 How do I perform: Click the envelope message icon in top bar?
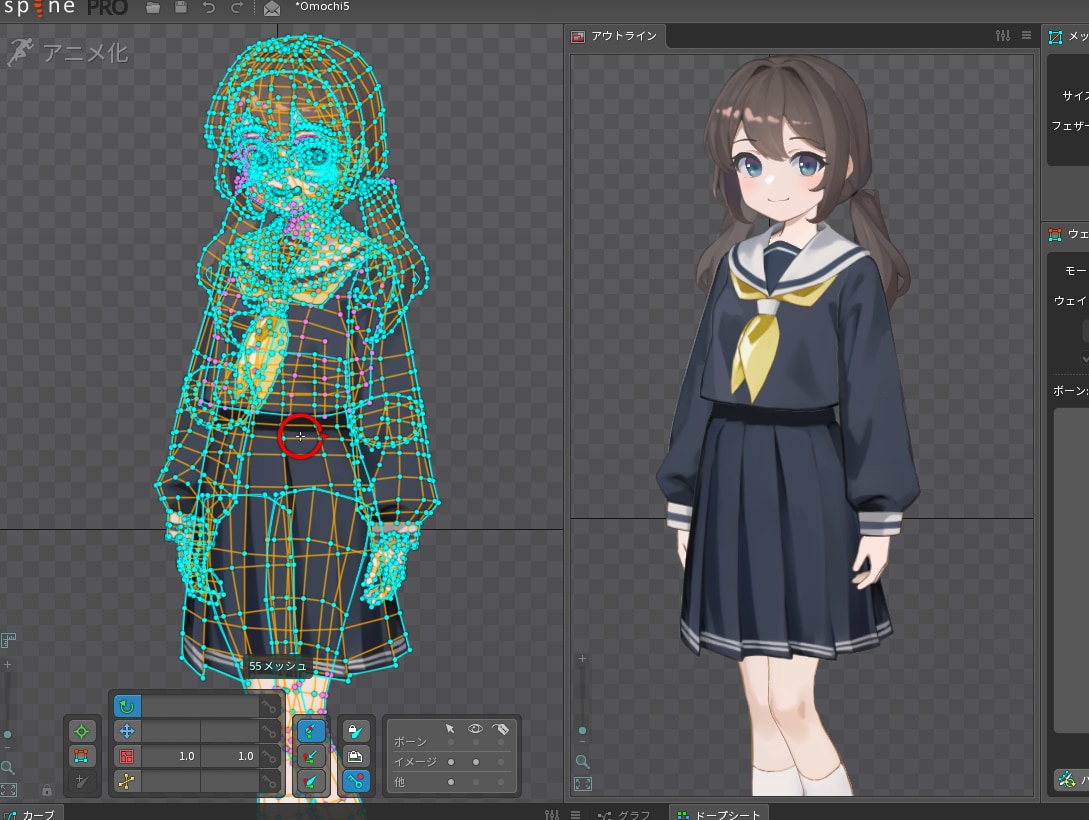coord(272,8)
